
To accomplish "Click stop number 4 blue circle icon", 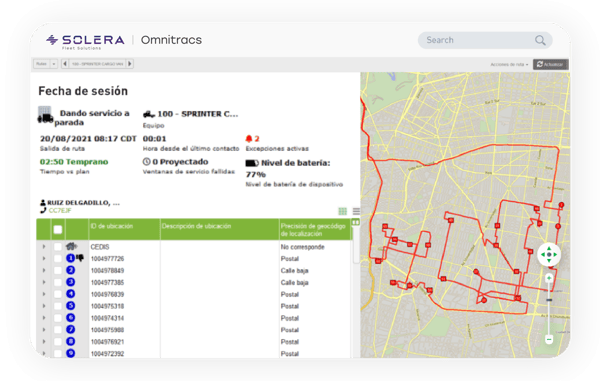I will (x=70, y=294).
